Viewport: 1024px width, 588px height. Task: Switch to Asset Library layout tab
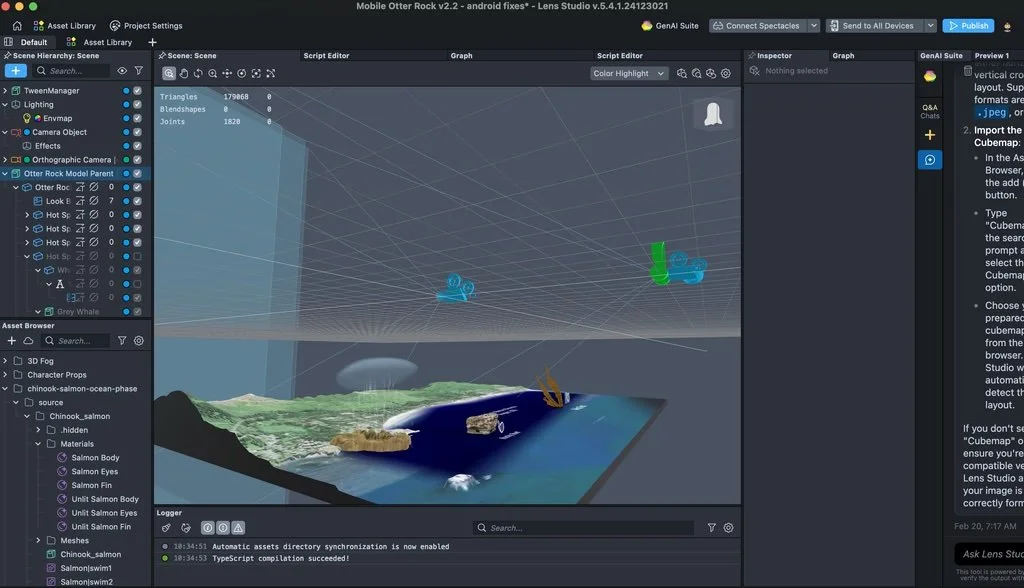coord(99,42)
